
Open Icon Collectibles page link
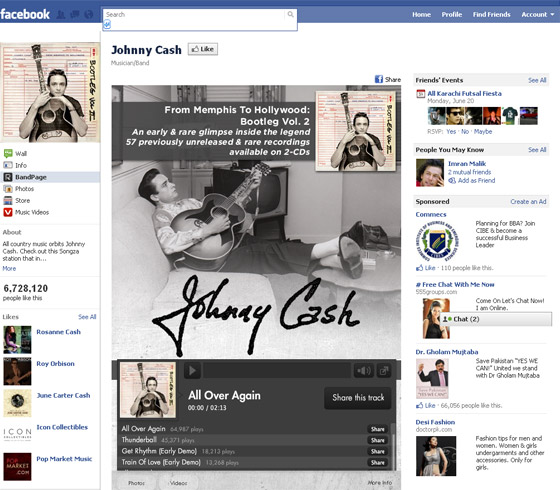62,427
